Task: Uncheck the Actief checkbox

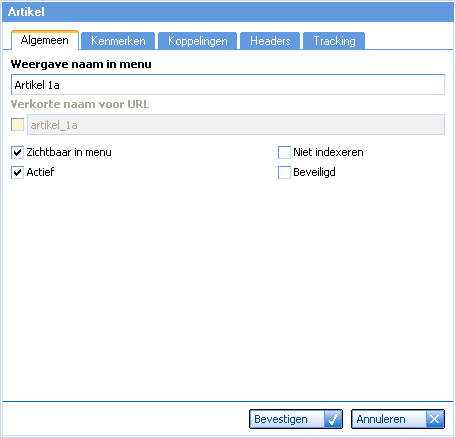Action: [17, 172]
